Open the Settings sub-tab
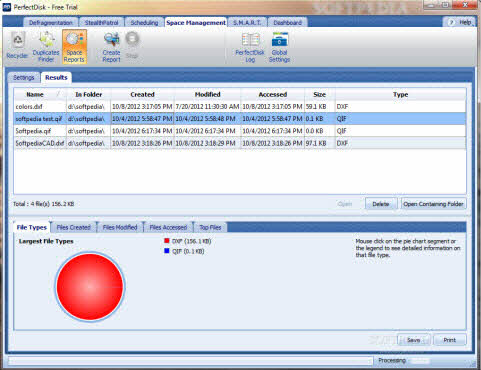 tap(24, 77)
